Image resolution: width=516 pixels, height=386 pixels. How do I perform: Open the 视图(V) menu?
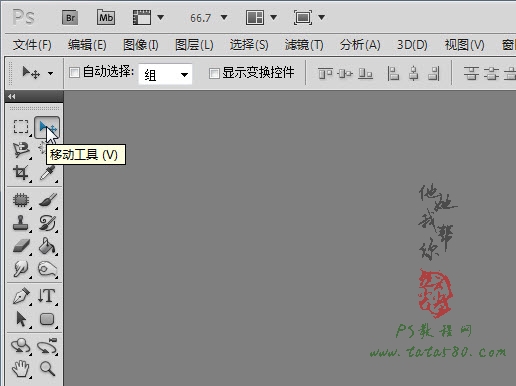point(465,45)
